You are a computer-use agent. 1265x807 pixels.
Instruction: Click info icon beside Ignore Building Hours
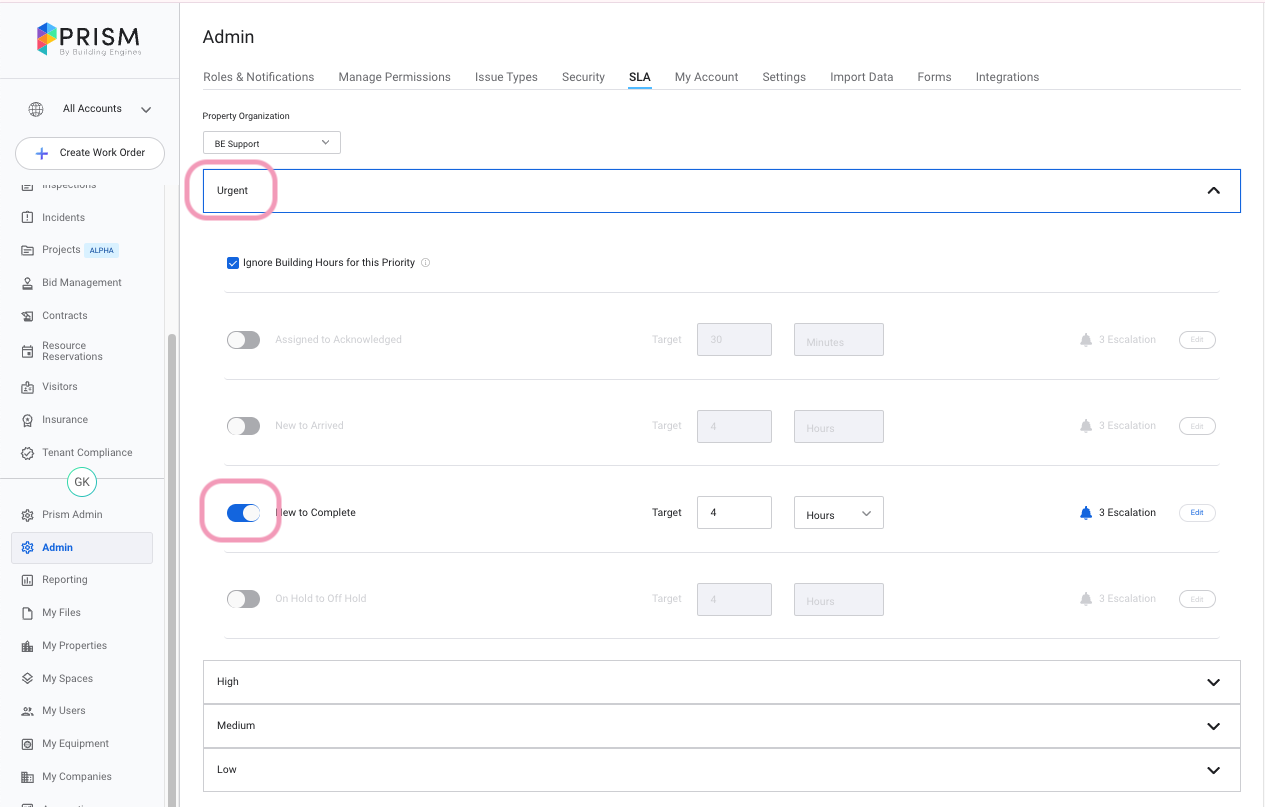(425, 263)
